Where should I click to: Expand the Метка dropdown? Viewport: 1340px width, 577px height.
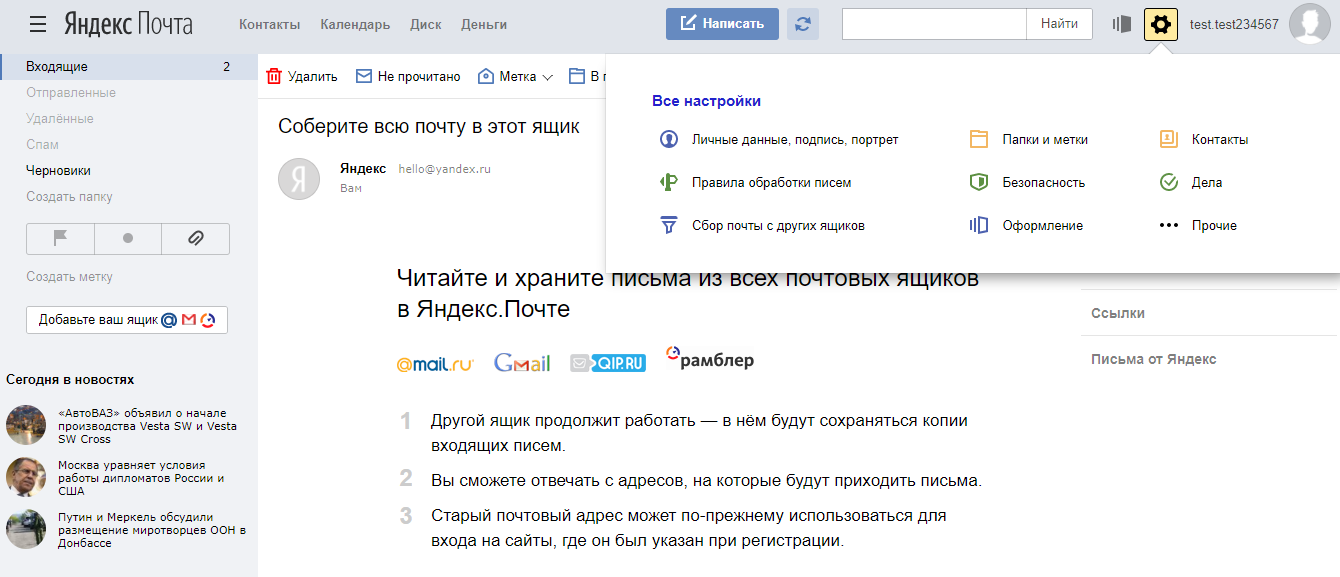[516, 76]
